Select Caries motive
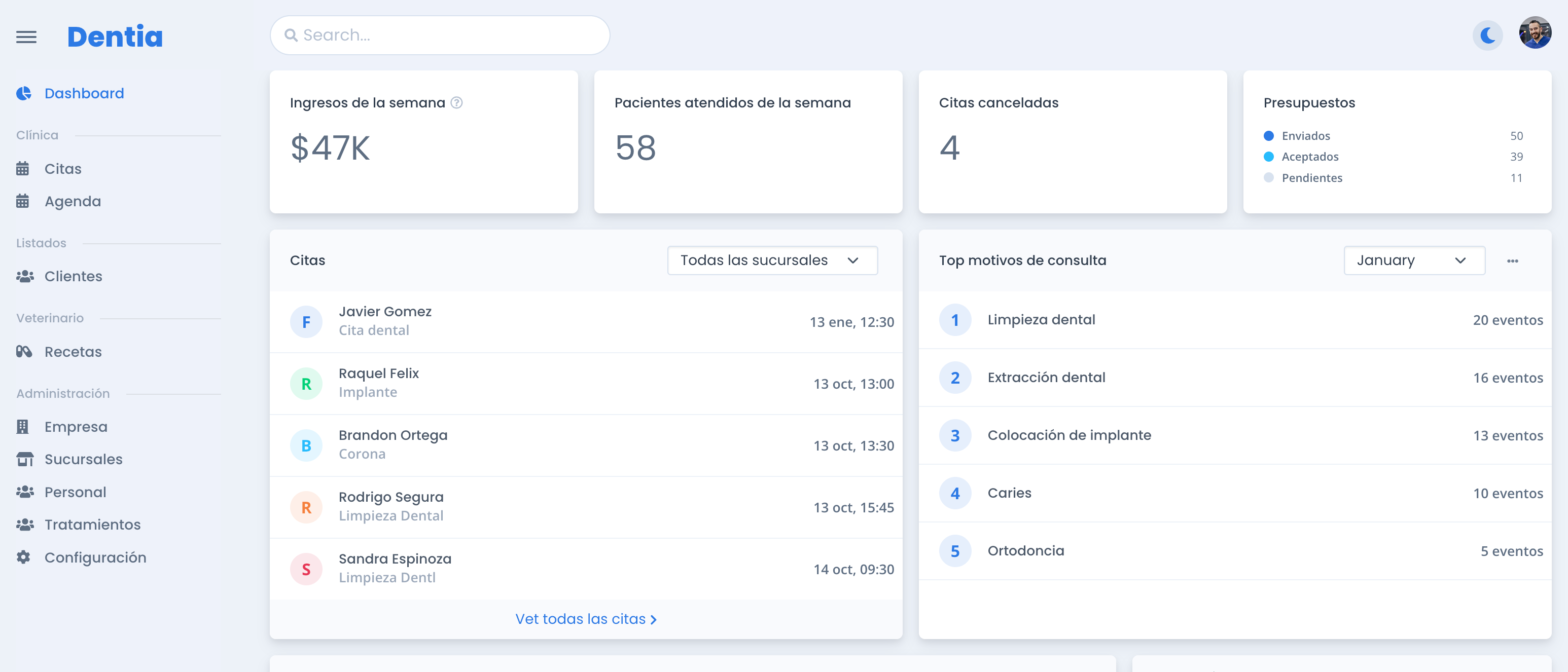Viewport: 1568px width, 672px height. point(1234,493)
